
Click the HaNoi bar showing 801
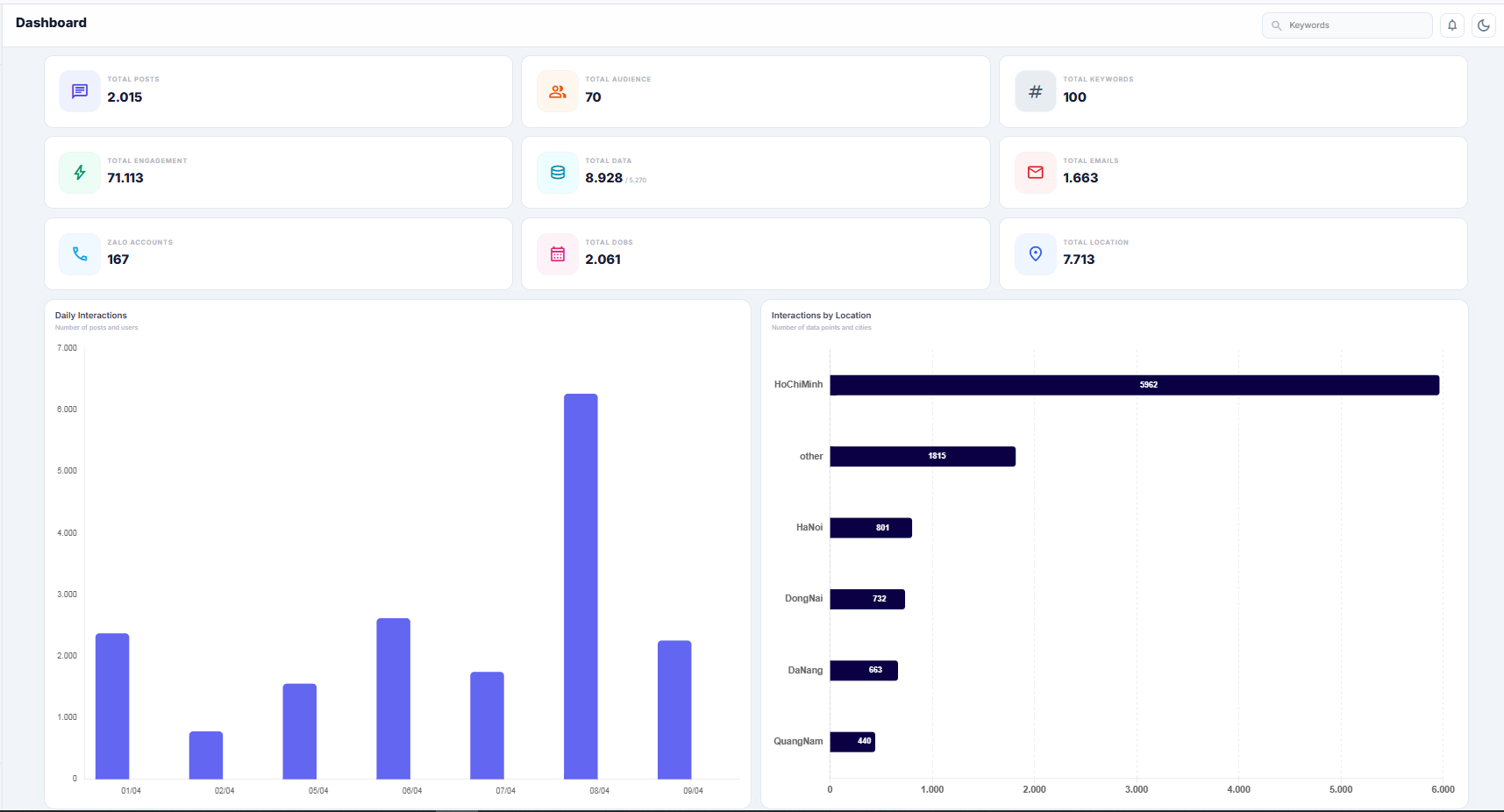(871, 528)
